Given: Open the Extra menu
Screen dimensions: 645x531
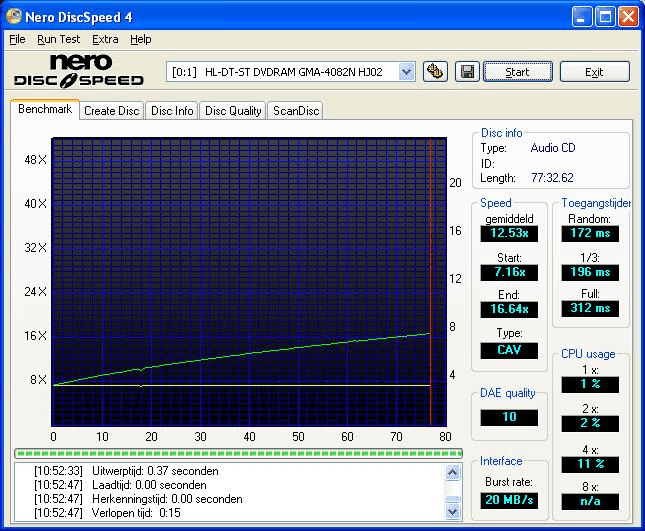Looking at the screenshot, I should pyautogui.click(x=105, y=39).
